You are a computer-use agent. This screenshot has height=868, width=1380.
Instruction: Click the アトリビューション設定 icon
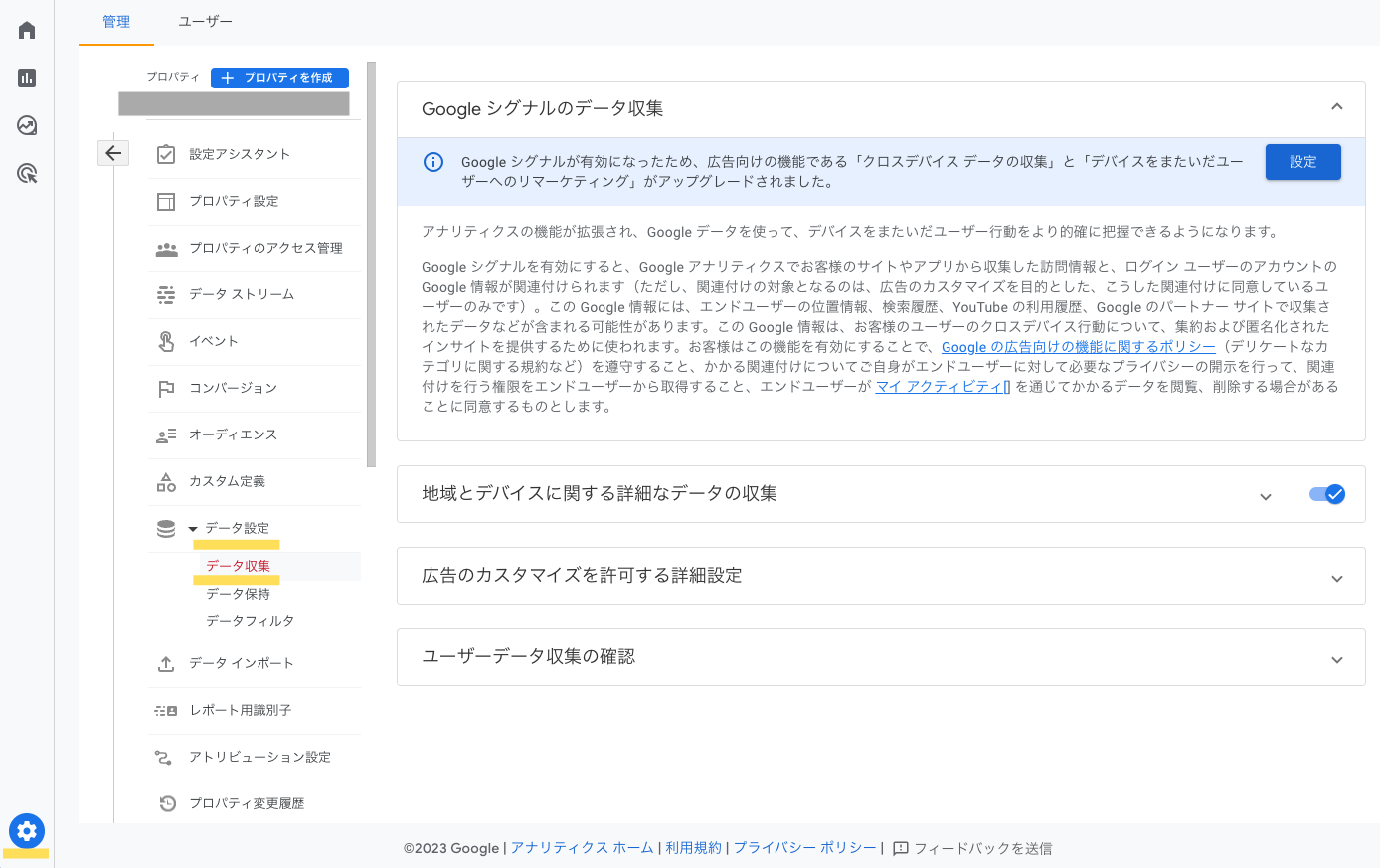click(x=164, y=757)
